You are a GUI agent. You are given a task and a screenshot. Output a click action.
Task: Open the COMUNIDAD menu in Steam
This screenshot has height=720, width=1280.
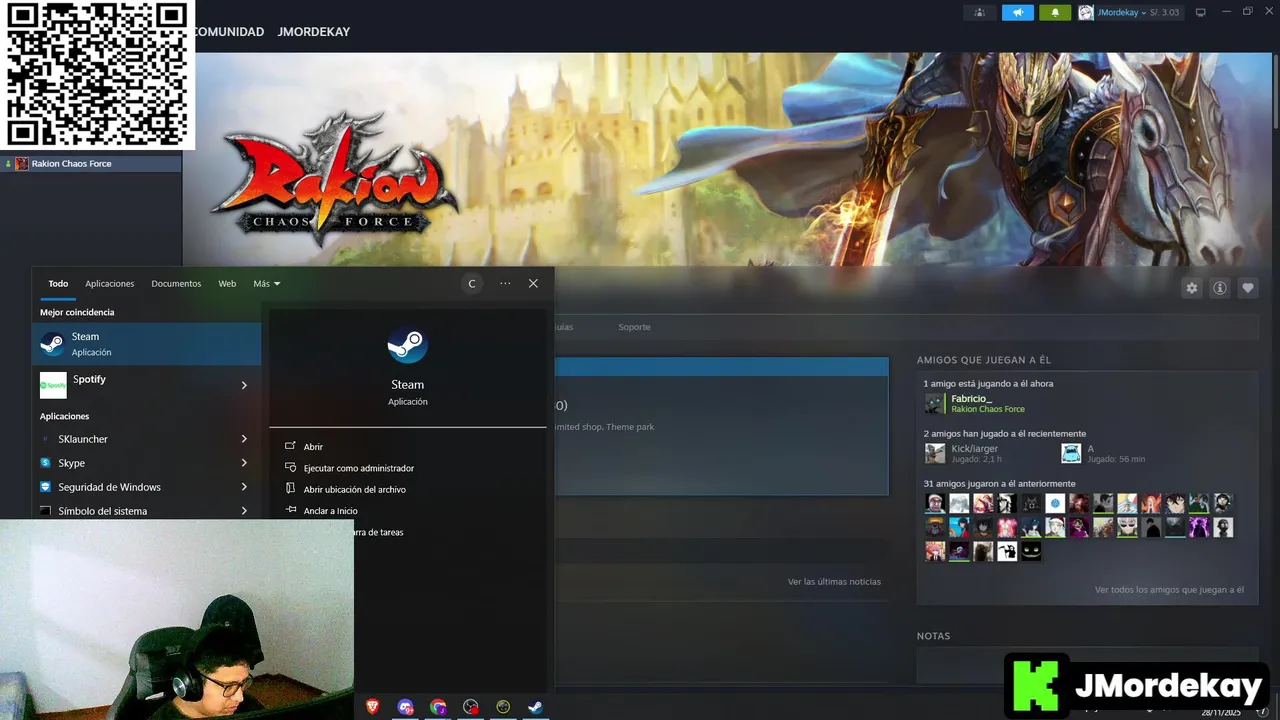(228, 32)
